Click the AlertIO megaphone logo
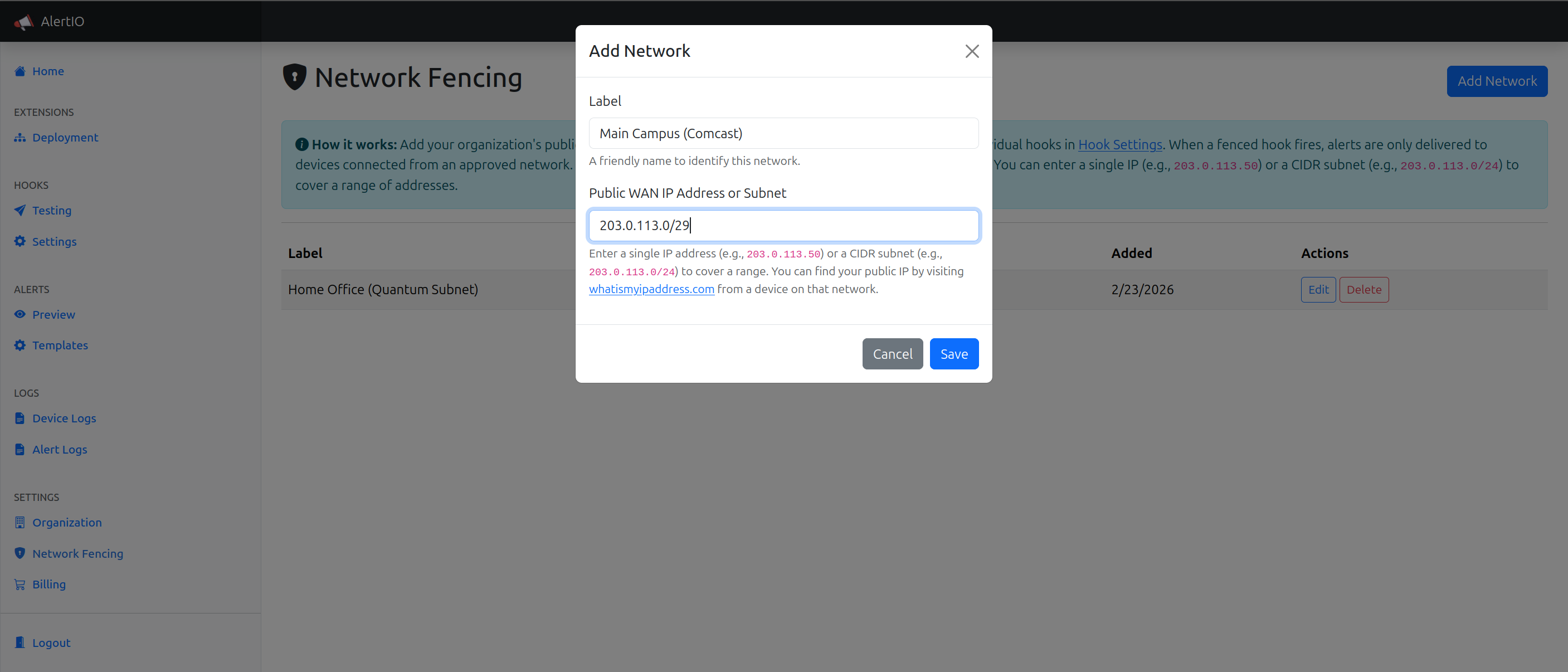Viewport: 1568px width, 672px height. click(23, 21)
